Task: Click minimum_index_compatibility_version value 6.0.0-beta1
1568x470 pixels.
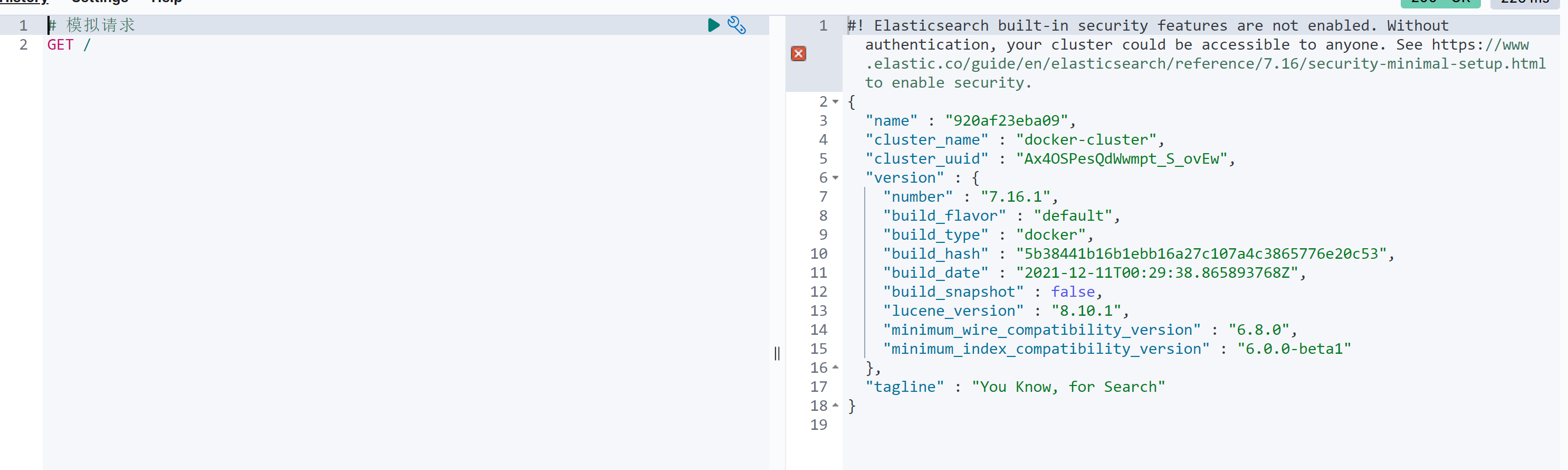Action: click(x=1294, y=349)
